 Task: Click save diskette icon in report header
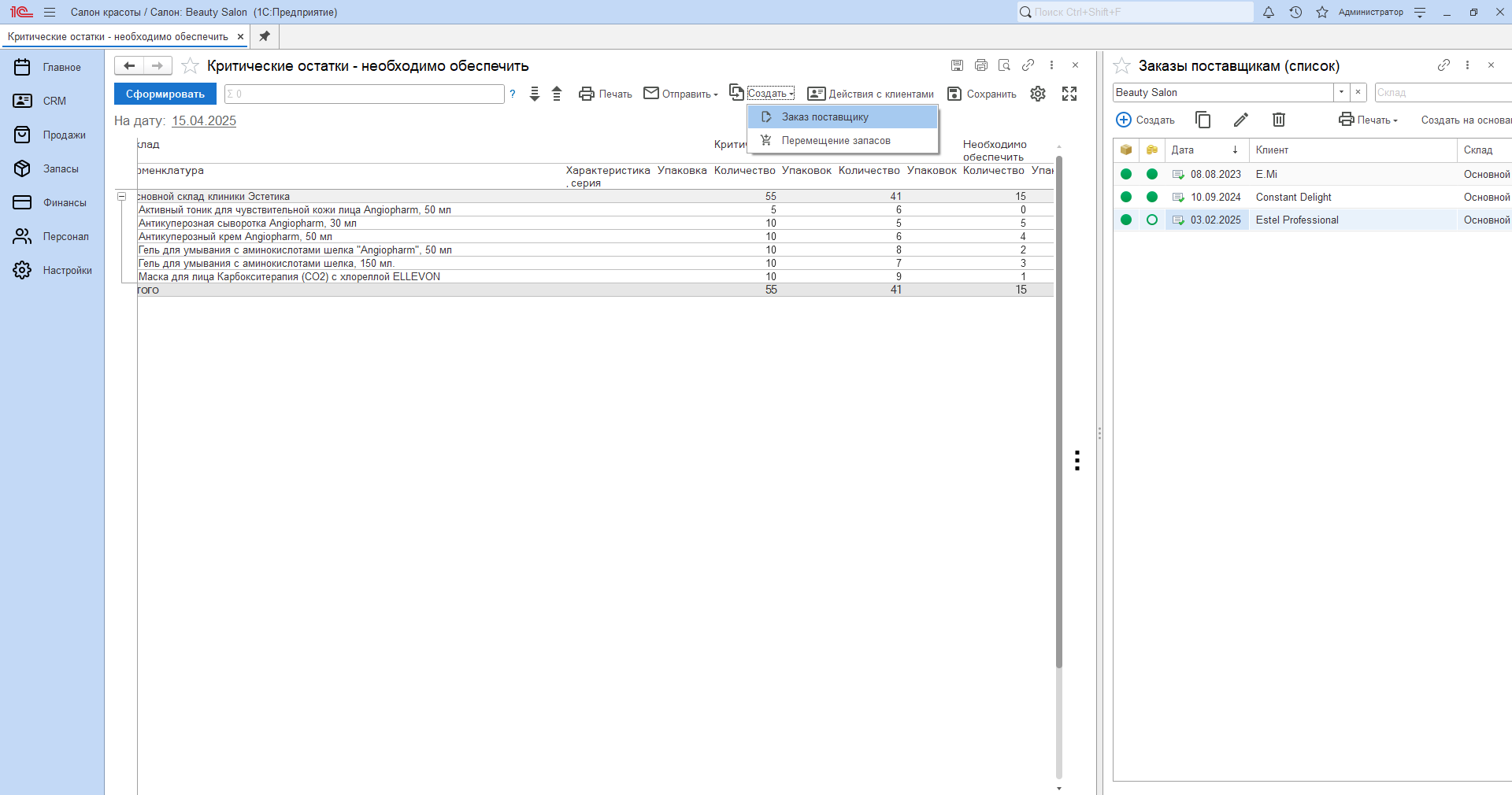957,65
